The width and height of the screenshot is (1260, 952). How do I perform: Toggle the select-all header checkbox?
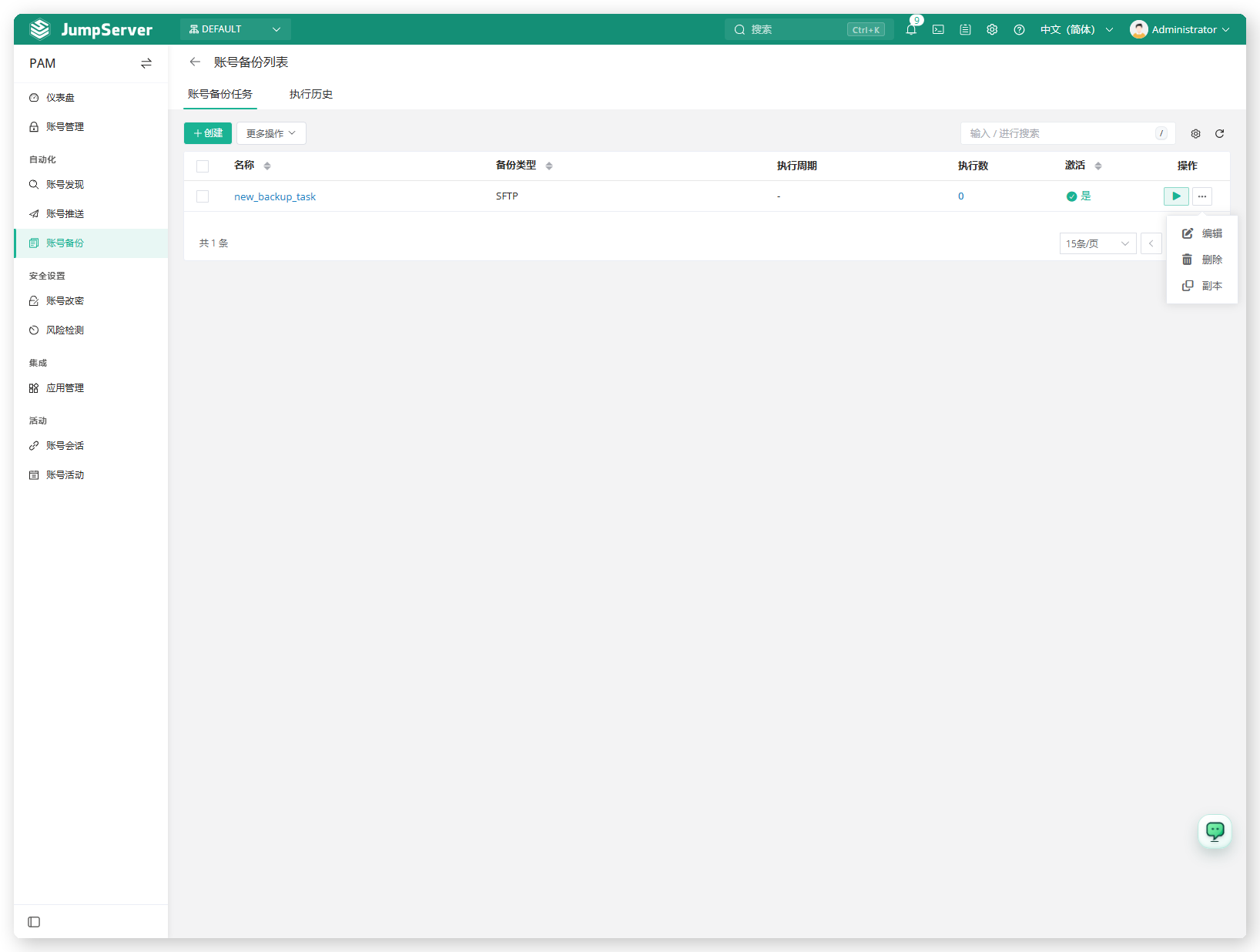pyautogui.click(x=203, y=166)
